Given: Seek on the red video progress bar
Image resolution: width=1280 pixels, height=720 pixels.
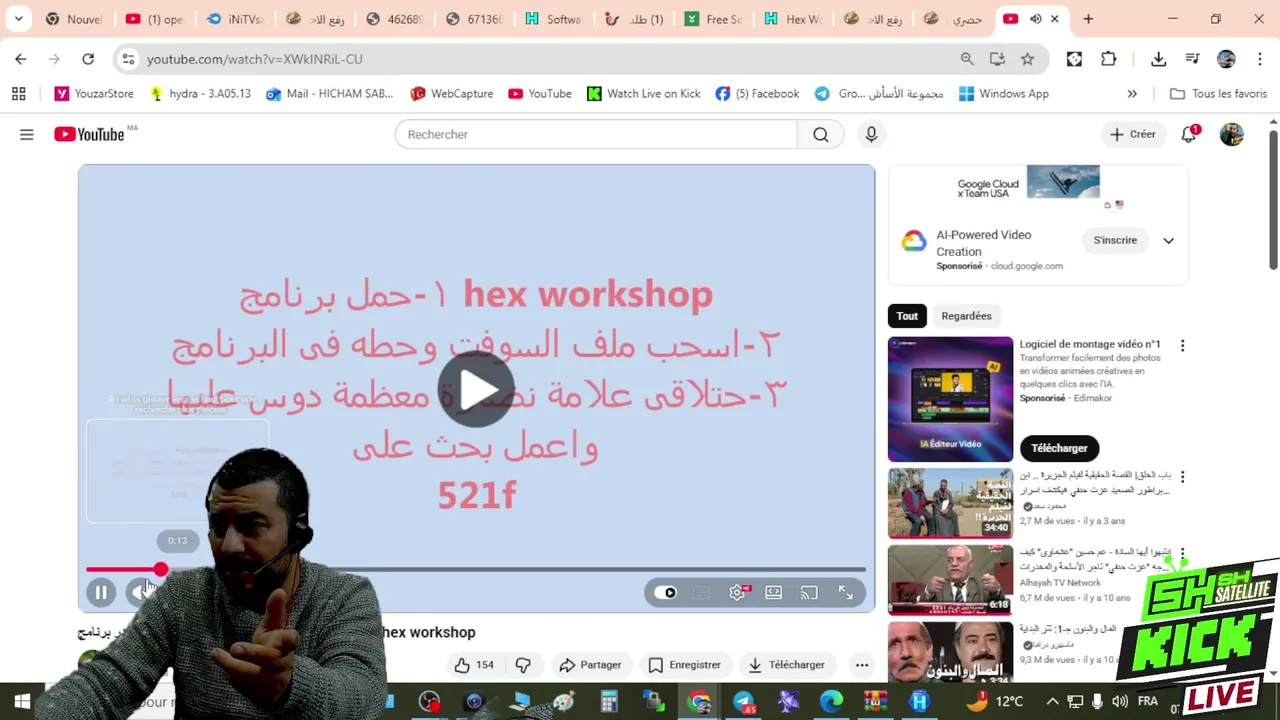Looking at the screenshot, I should pyautogui.click(x=476, y=569).
